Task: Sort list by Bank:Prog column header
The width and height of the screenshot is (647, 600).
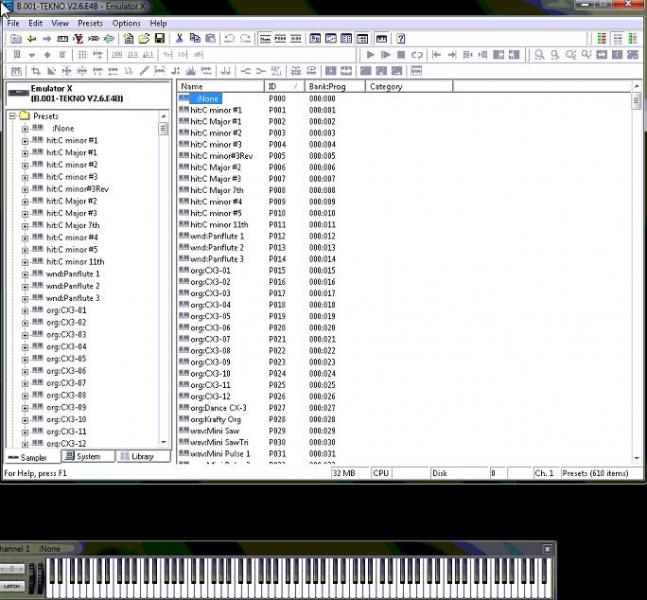Action: (335, 86)
